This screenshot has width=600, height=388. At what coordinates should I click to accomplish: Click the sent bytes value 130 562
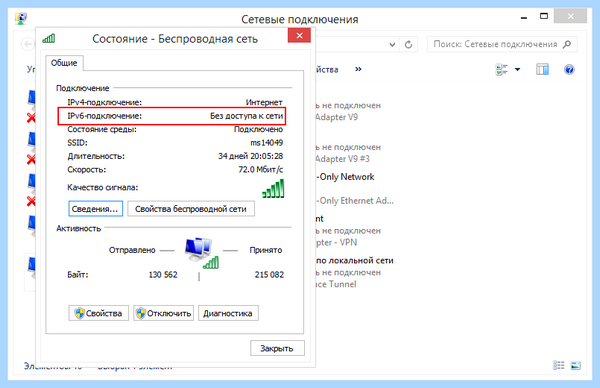(163, 275)
